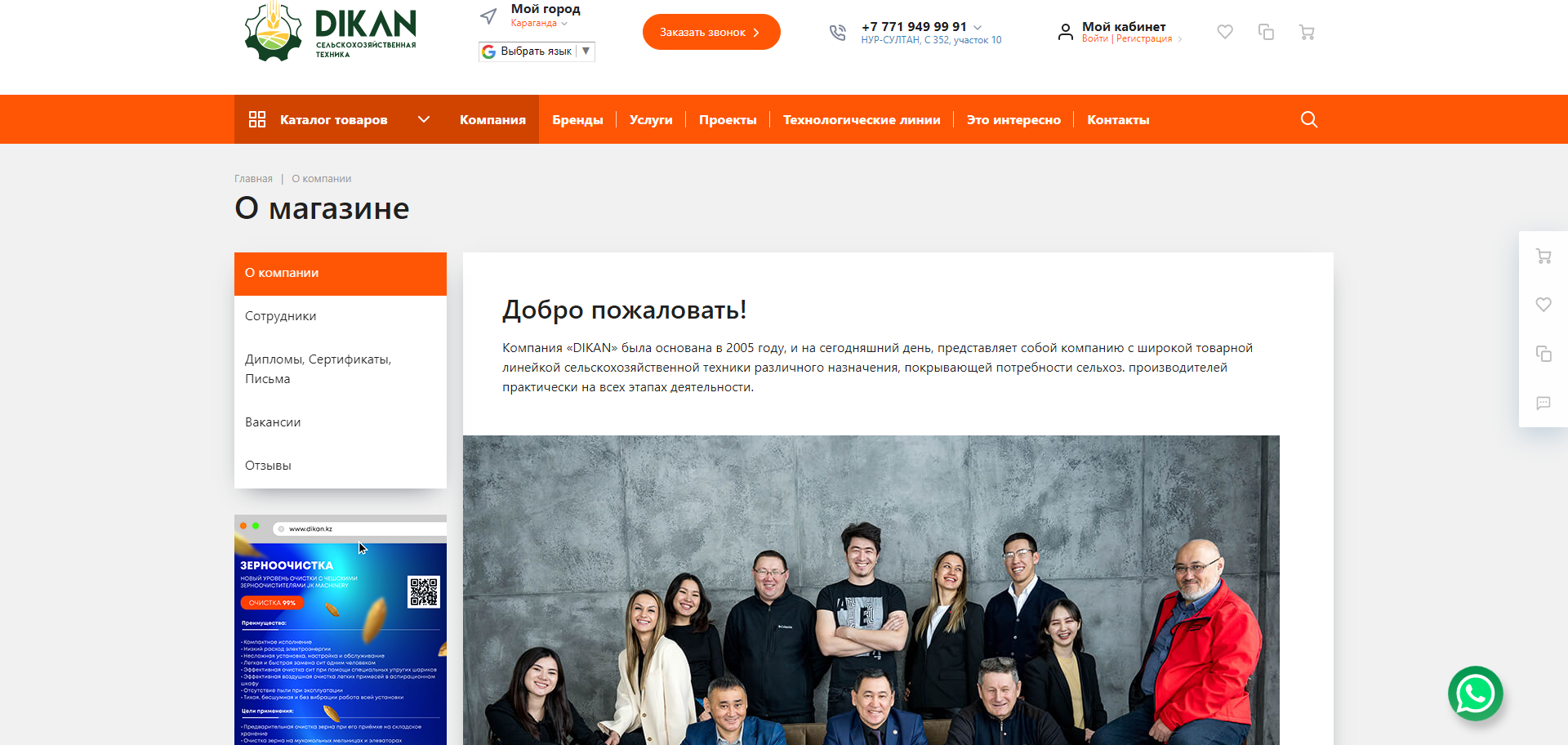Open Отзывы sidebar item
Screen dimensions: 1568x745
click(341, 466)
